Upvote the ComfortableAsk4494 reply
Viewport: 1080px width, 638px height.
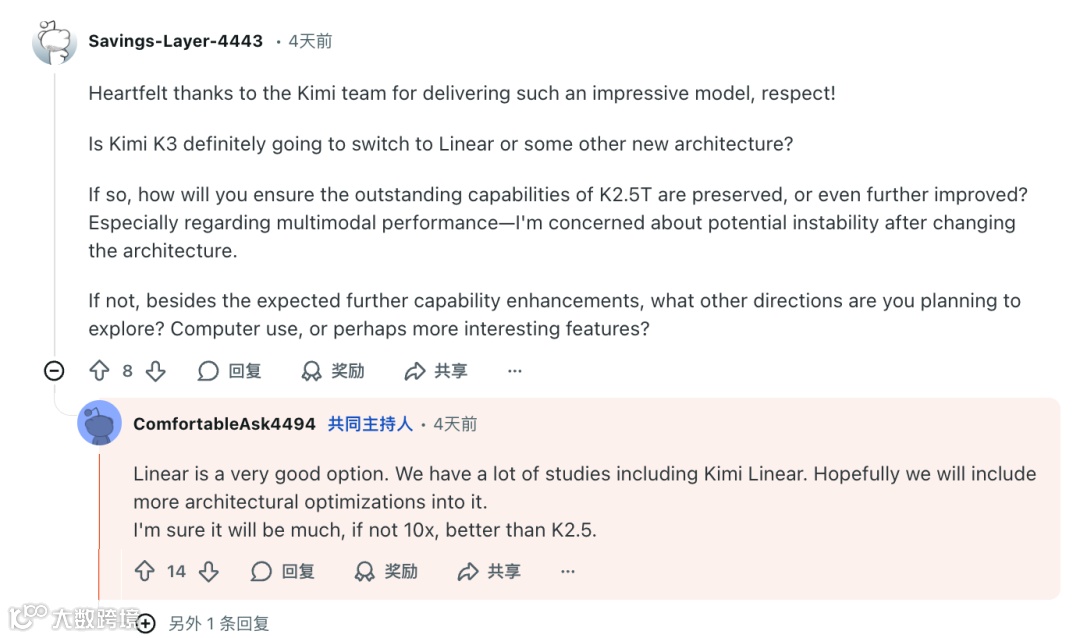pos(145,571)
